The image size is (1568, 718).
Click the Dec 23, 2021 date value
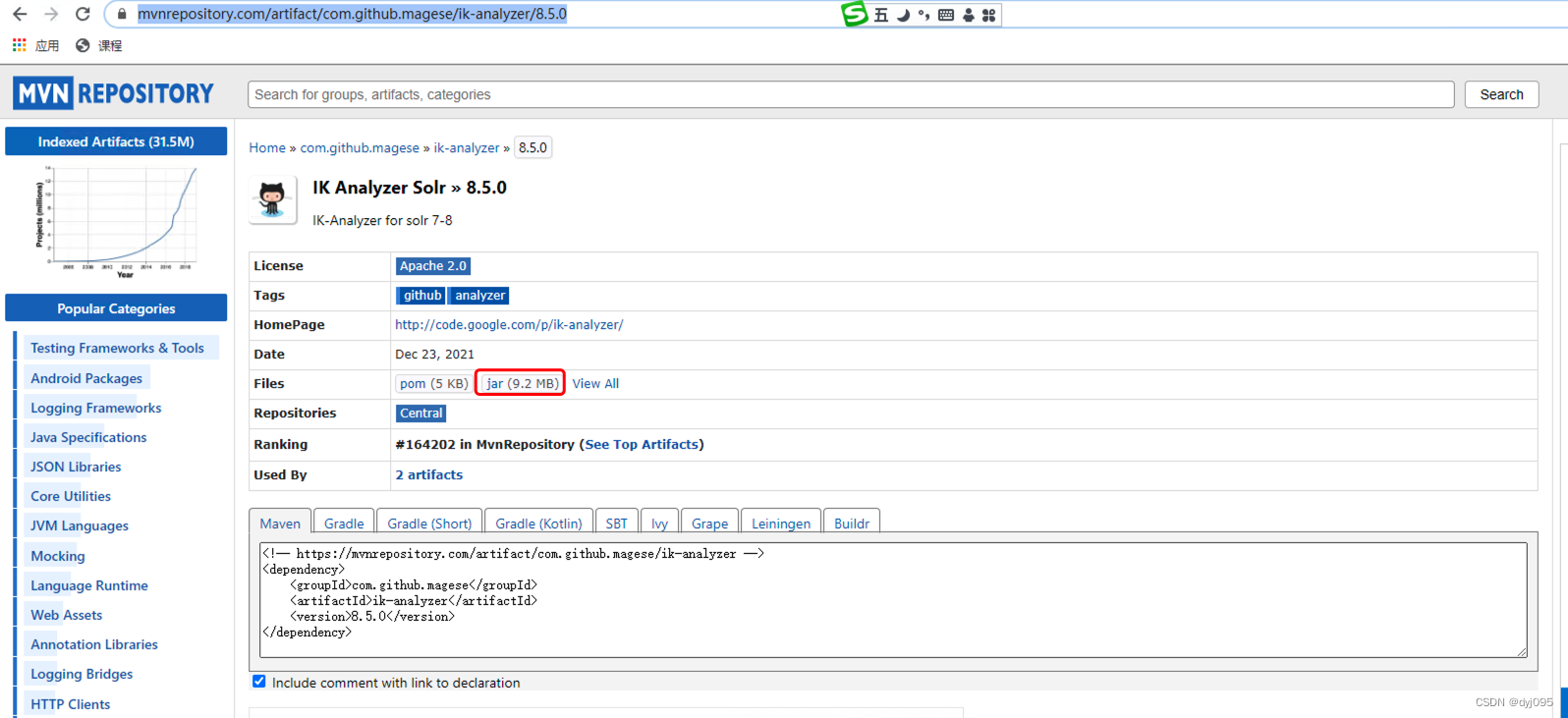pyautogui.click(x=434, y=355)
